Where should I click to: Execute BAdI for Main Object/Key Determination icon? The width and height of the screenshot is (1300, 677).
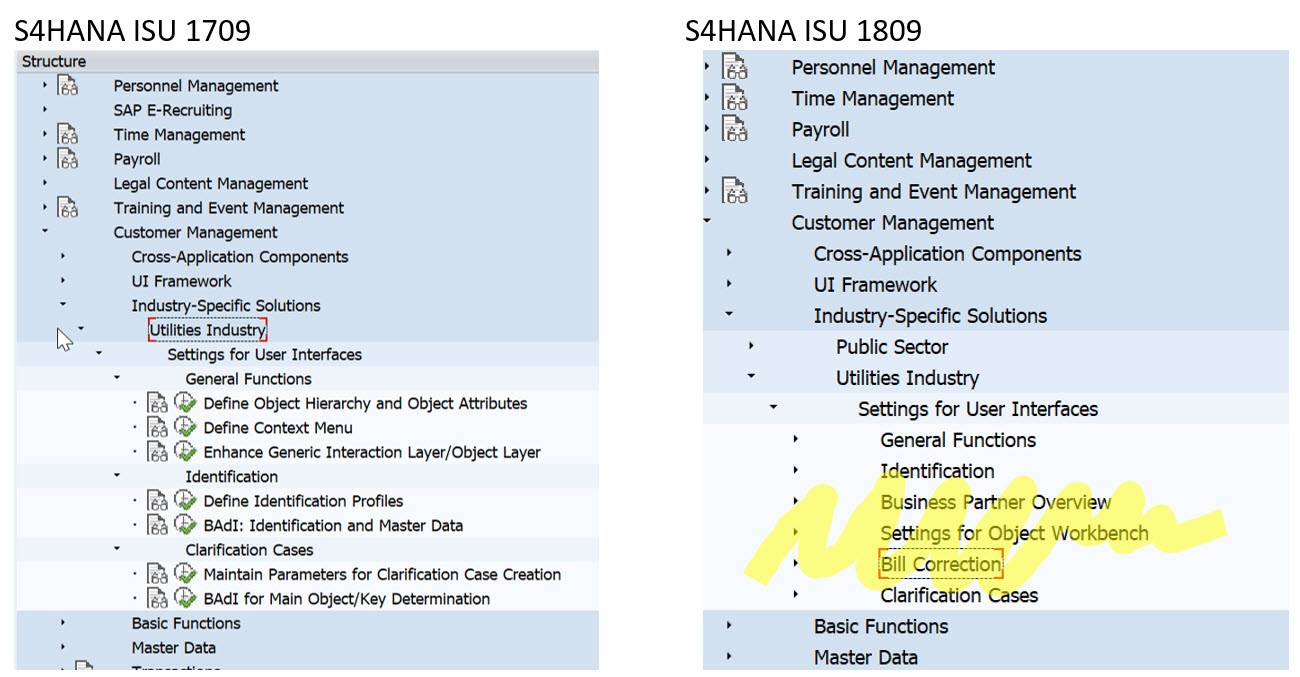185,599
